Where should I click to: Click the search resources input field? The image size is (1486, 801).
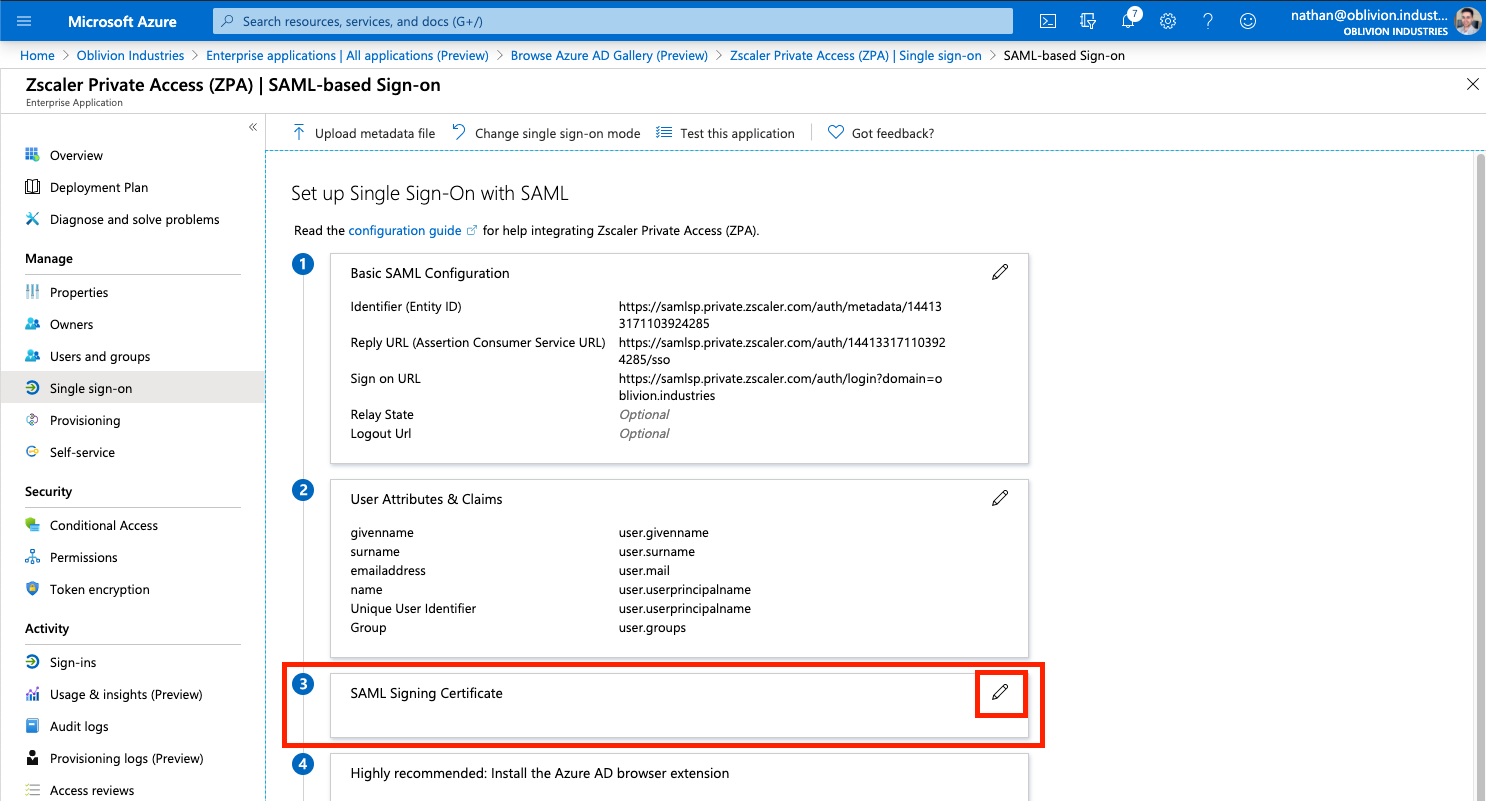click(612, 21)
